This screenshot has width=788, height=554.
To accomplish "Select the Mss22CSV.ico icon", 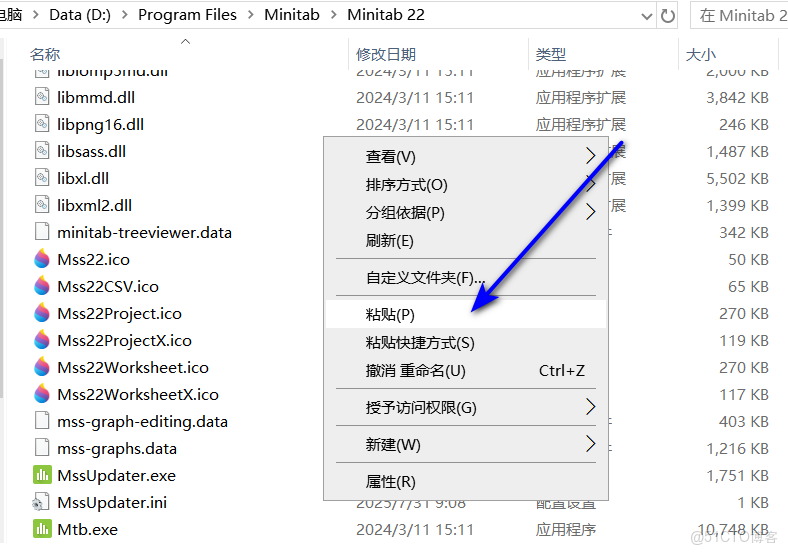I will [42, 287].
